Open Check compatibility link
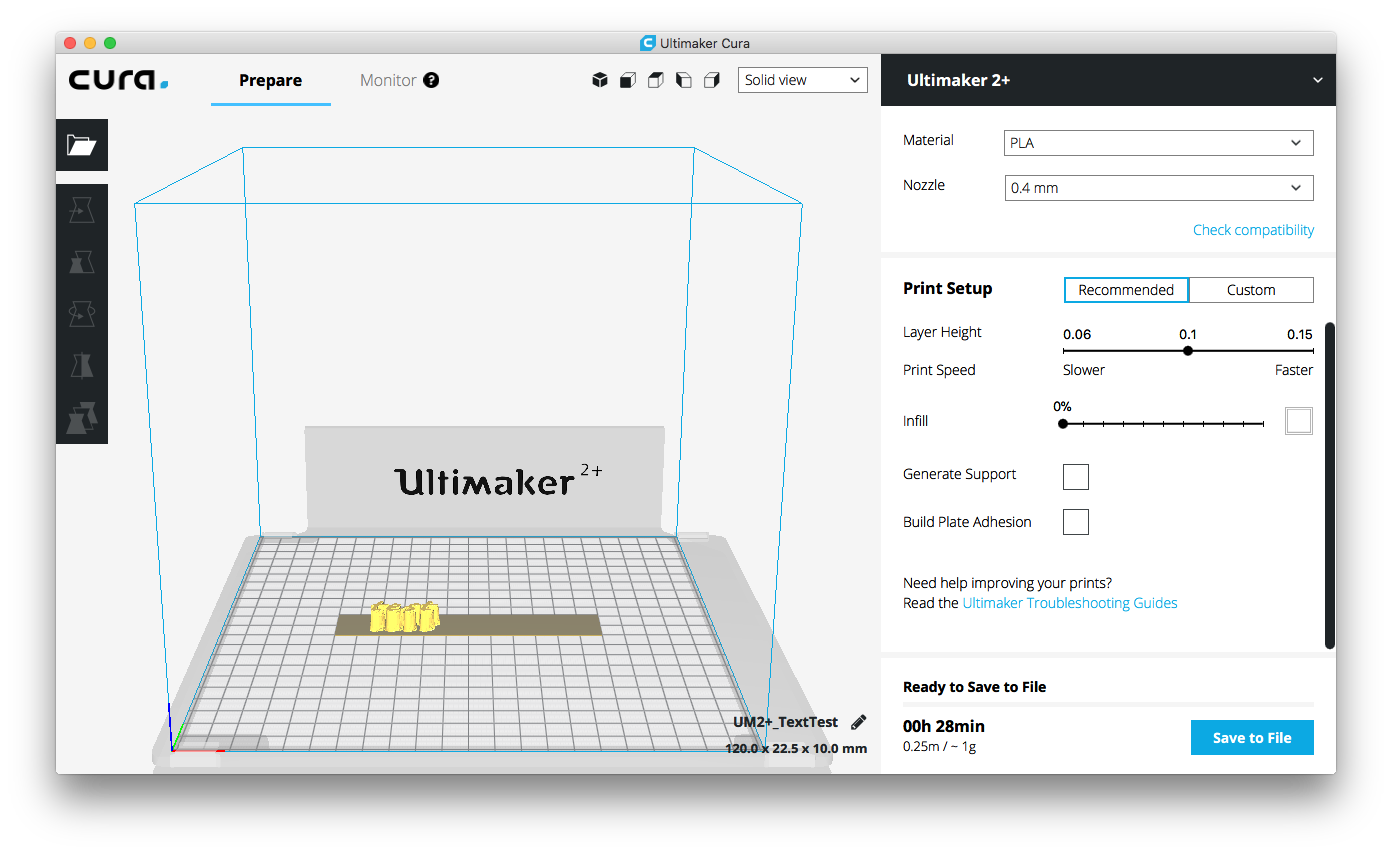Viewport: 1392px width, 854px height. pyautogui.click(x=1253, y=230)
